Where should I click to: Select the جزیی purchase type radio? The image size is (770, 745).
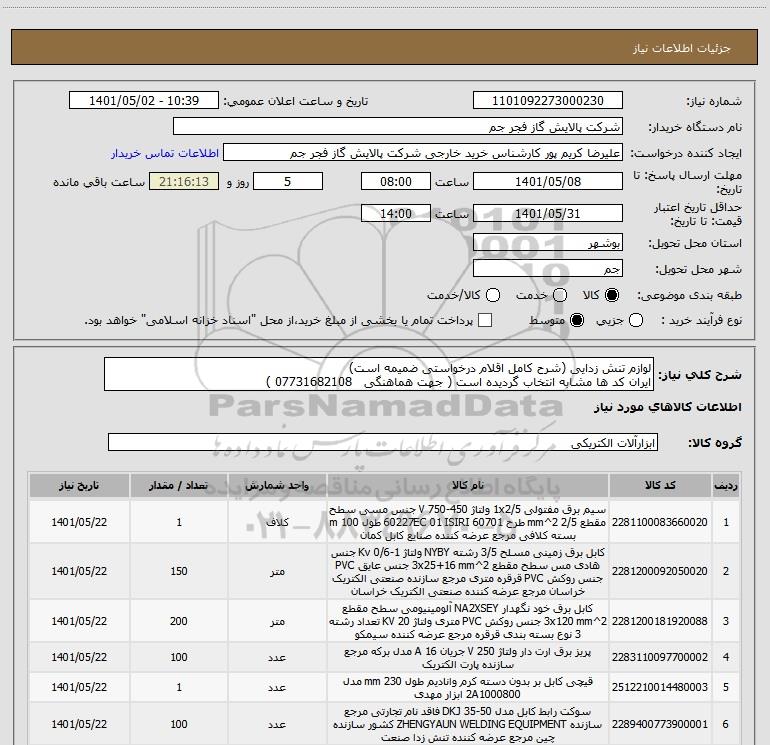[x=636, y=320]
